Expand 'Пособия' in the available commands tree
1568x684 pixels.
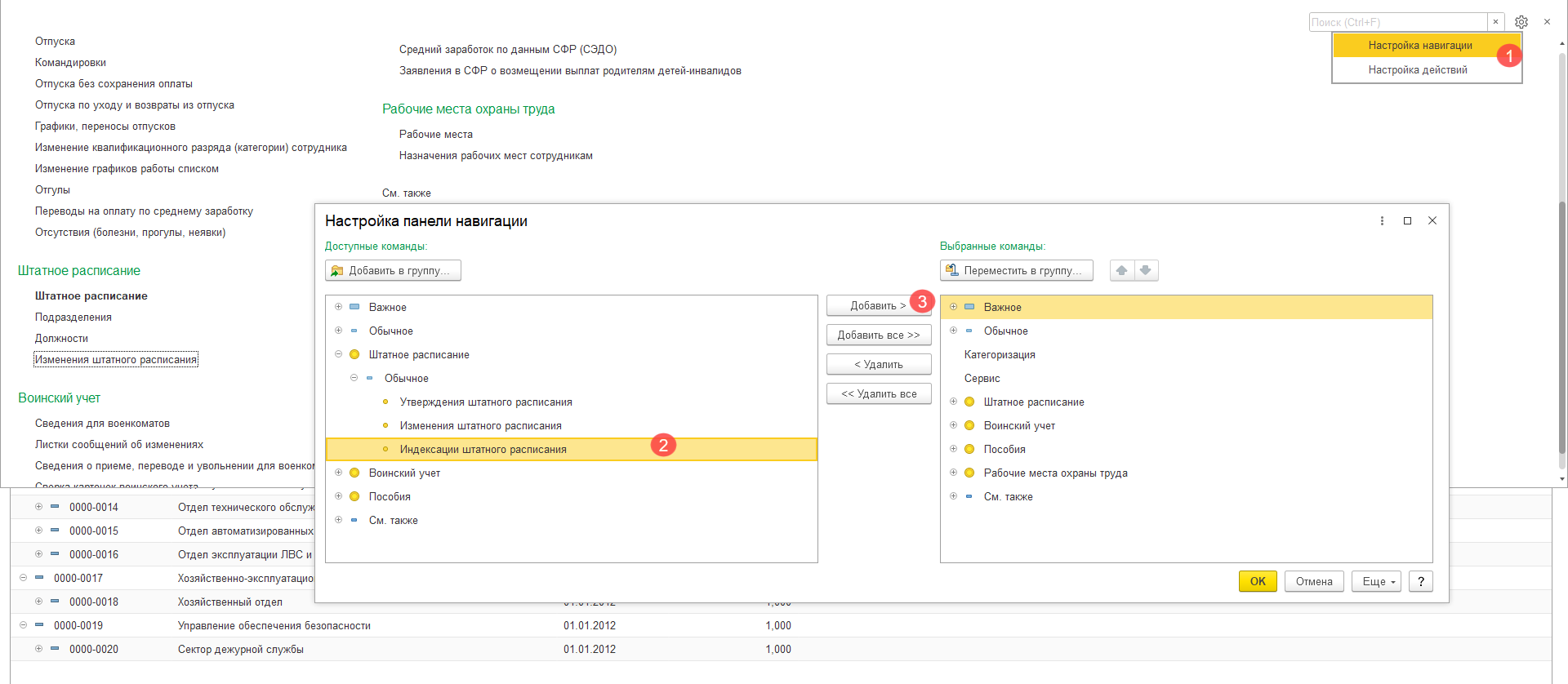point(338,496)
